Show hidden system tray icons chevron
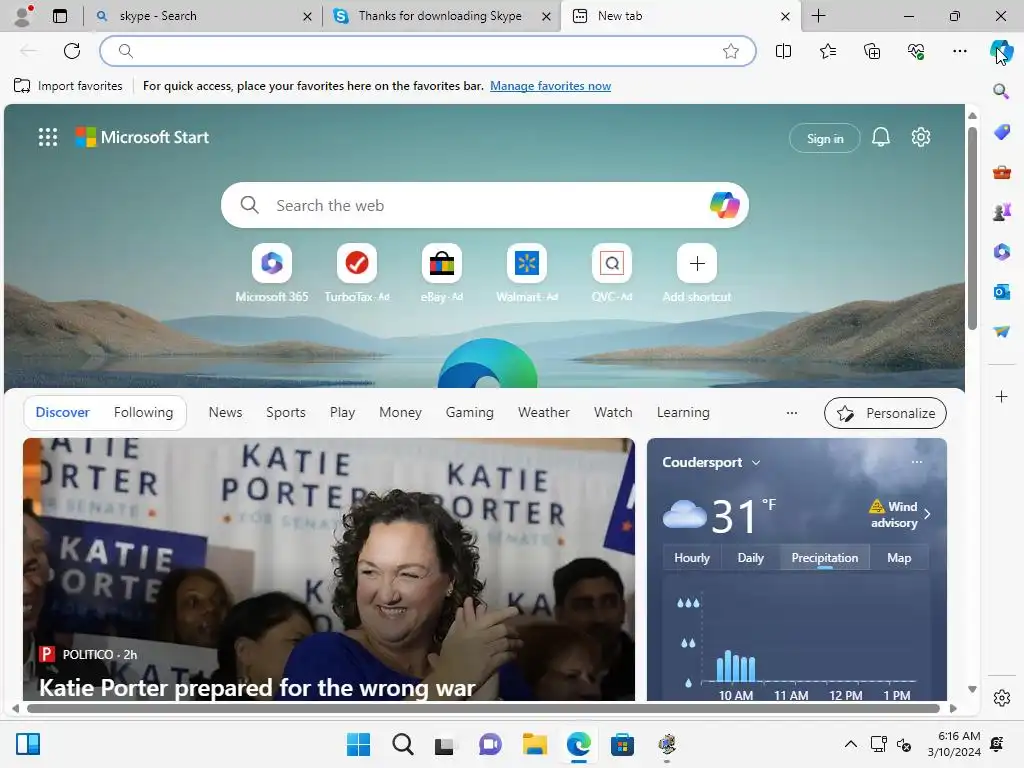 click(x=850, y=744)
